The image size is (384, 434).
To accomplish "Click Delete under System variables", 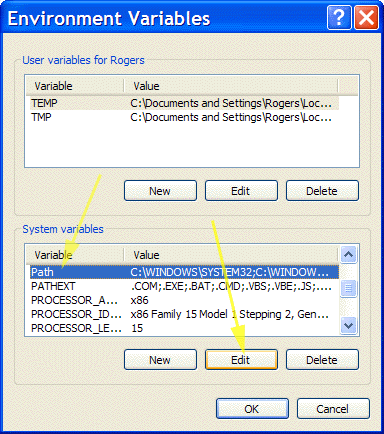I will click(x=322, y=360).
